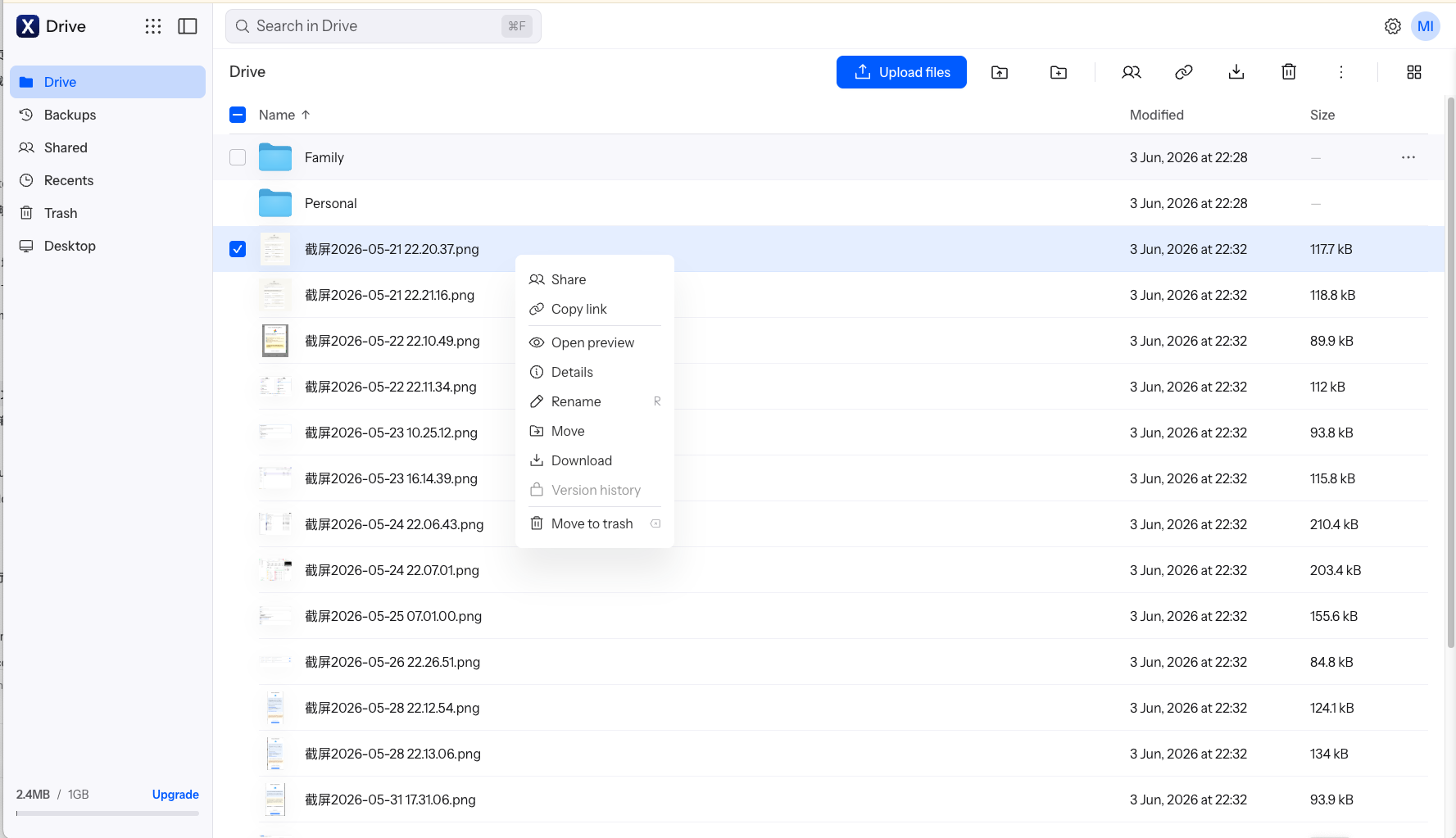Click thumbnail of 截屏2026-05-22 22.10.49.png
Viewport: 1456px width, 838px height.
tap(275, 341)
